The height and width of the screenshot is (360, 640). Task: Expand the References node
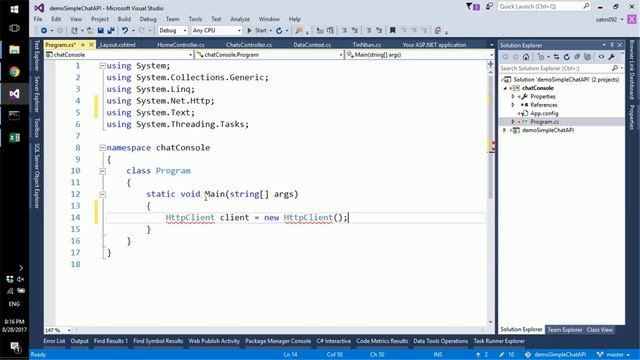pos(513,105)
